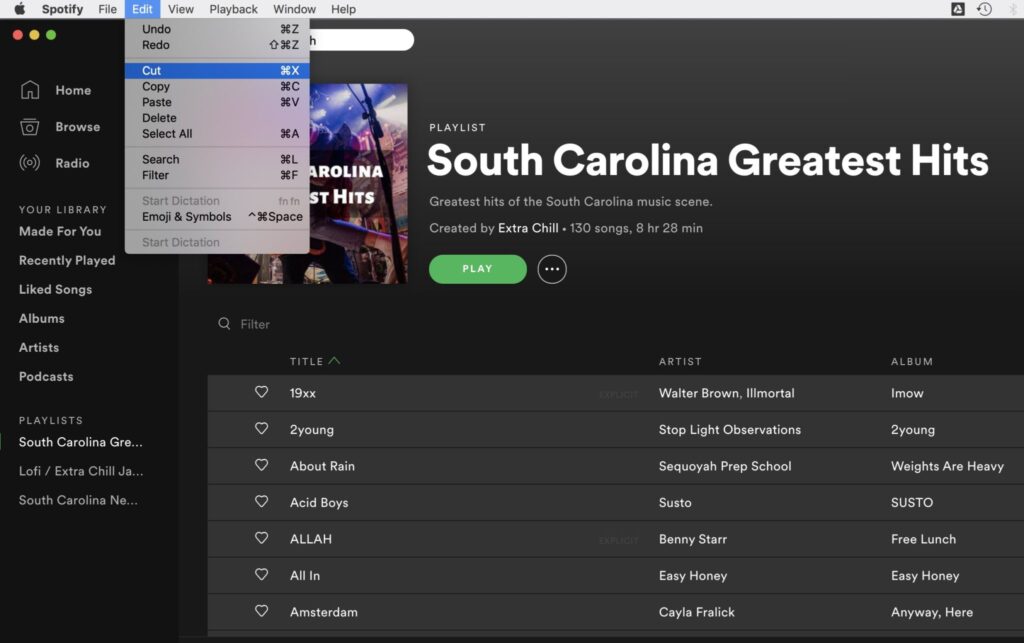Image resolution: width=1024 pixels, height=643 pixels.
Task: Click the magnifier icon beside Filter
Action: 224,324
